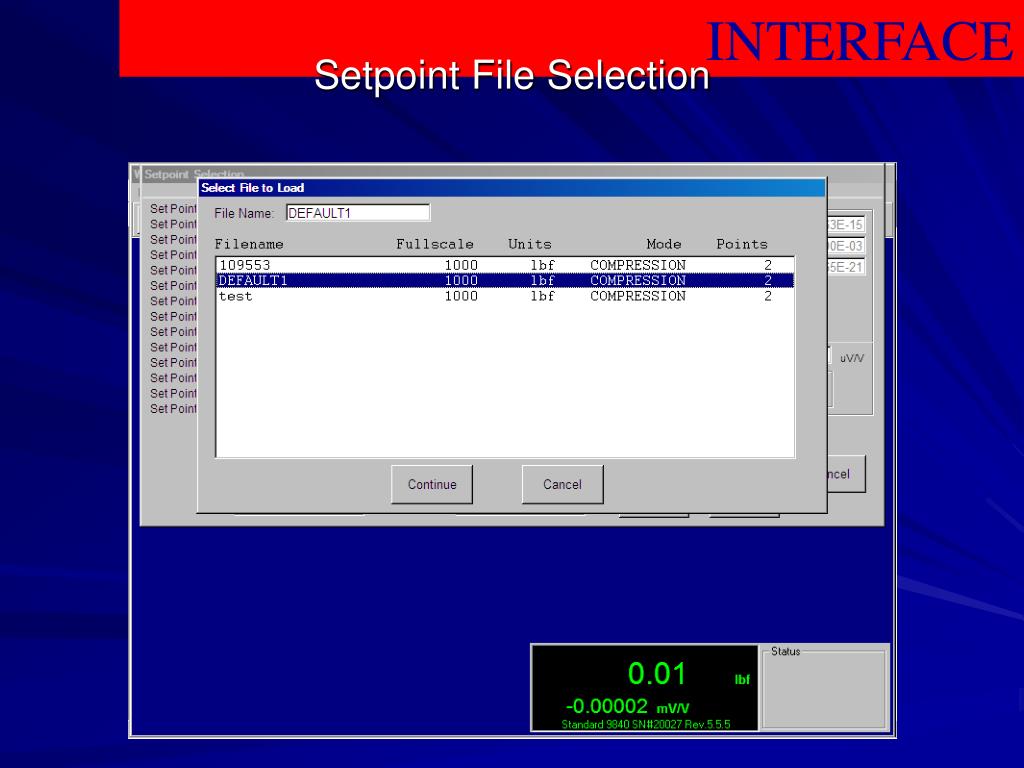Viewport: 1024px width, 768px height.
Task: Click the File Name label
Action: tap(244, 214)
